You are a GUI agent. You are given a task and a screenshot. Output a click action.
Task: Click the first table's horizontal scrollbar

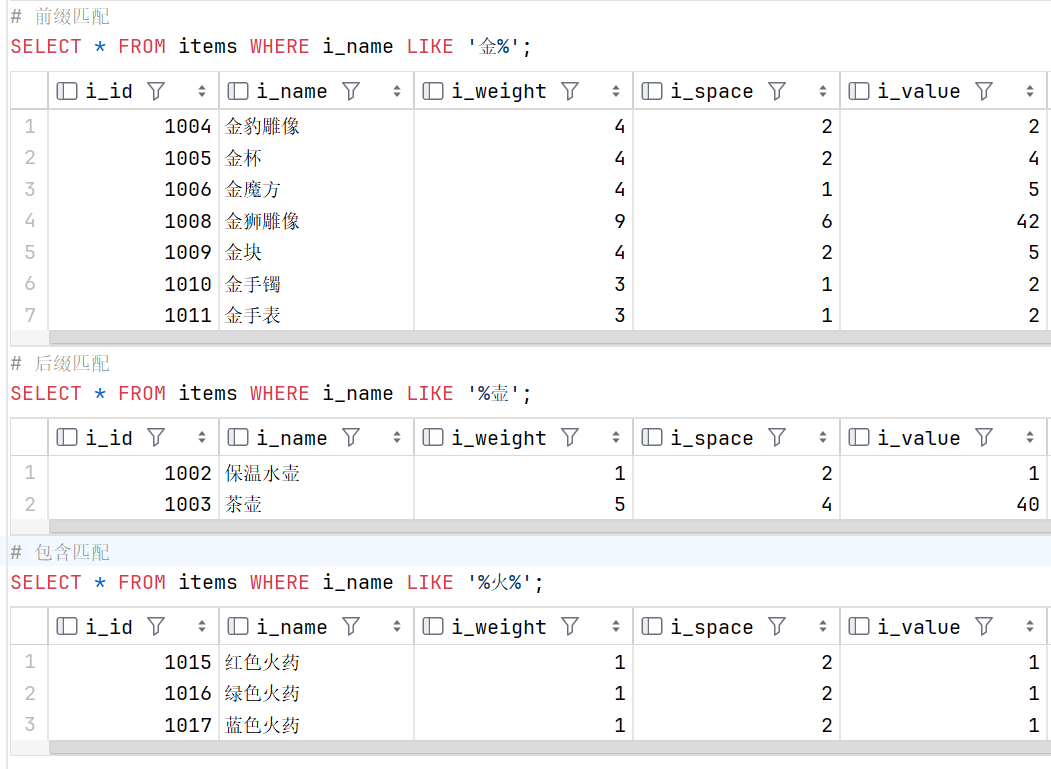point(548,337)
